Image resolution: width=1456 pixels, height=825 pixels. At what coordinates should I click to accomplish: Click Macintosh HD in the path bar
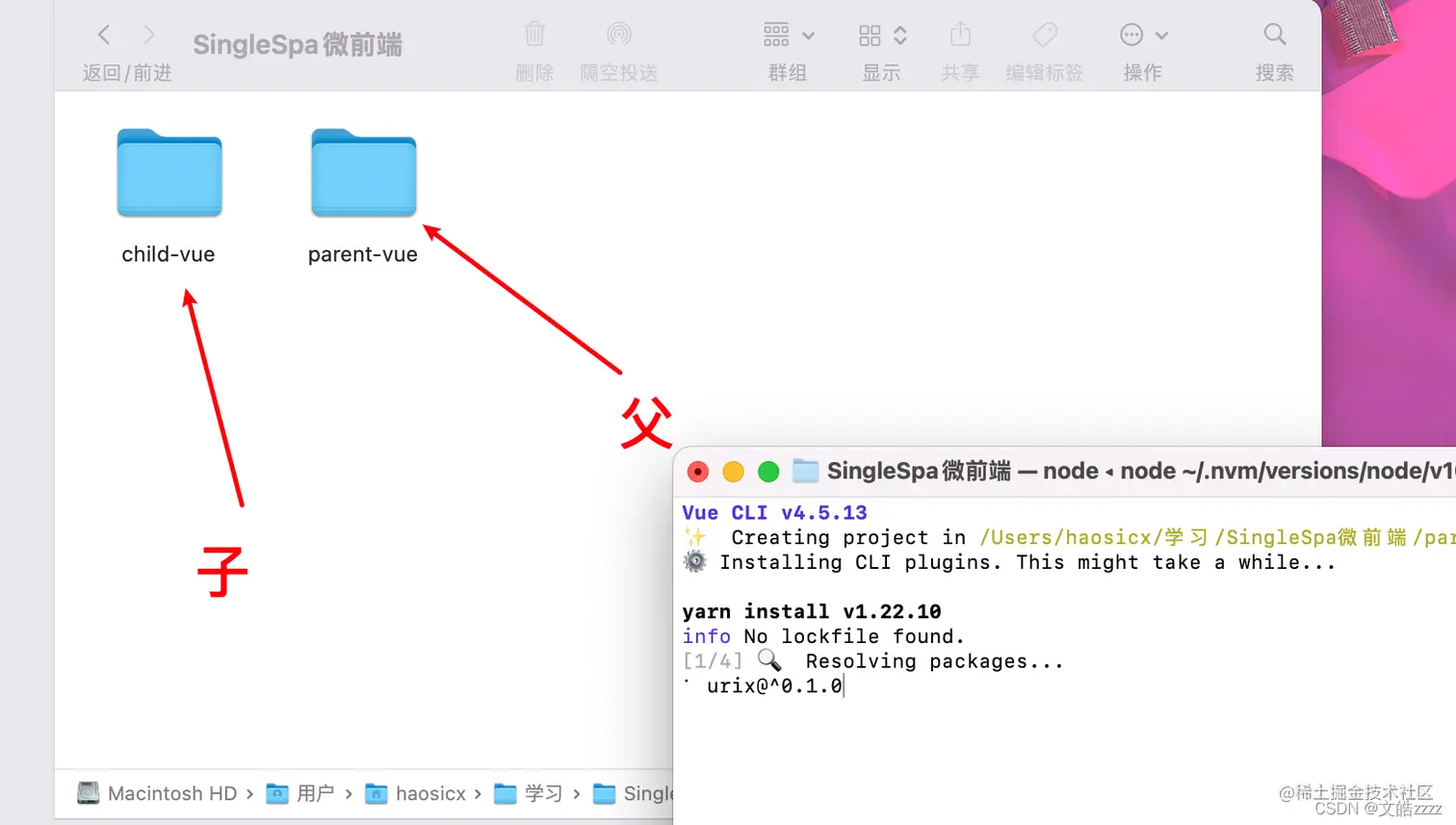coord(157,793)
